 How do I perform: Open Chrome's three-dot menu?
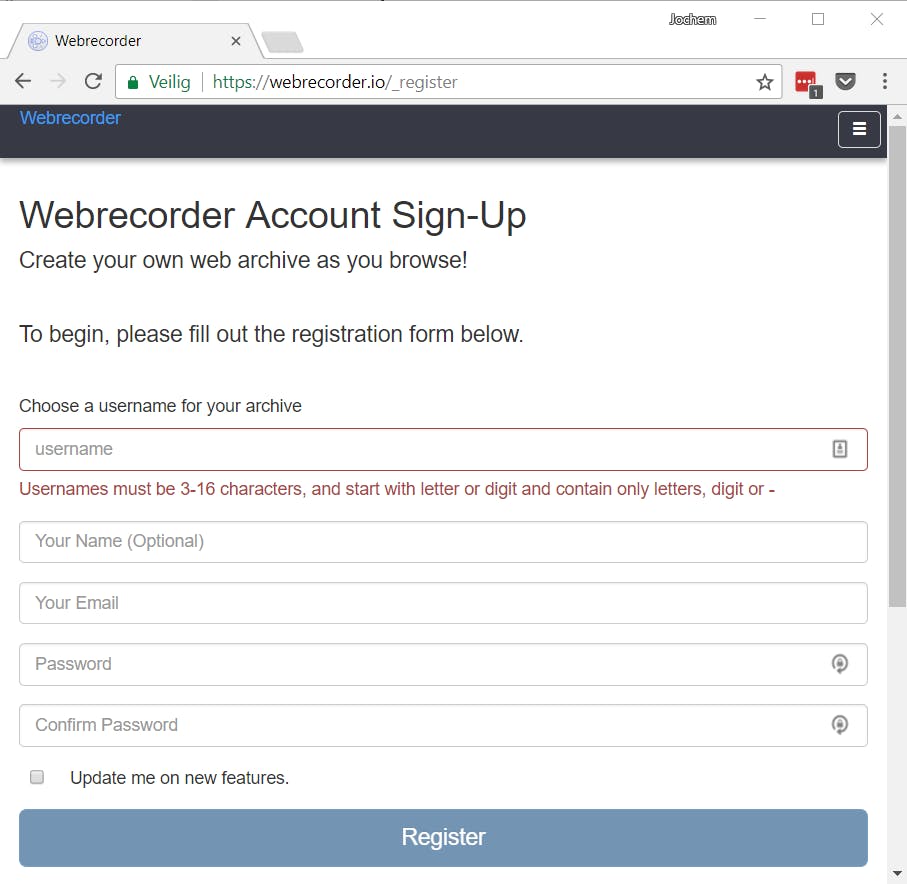tap(885, 82)
